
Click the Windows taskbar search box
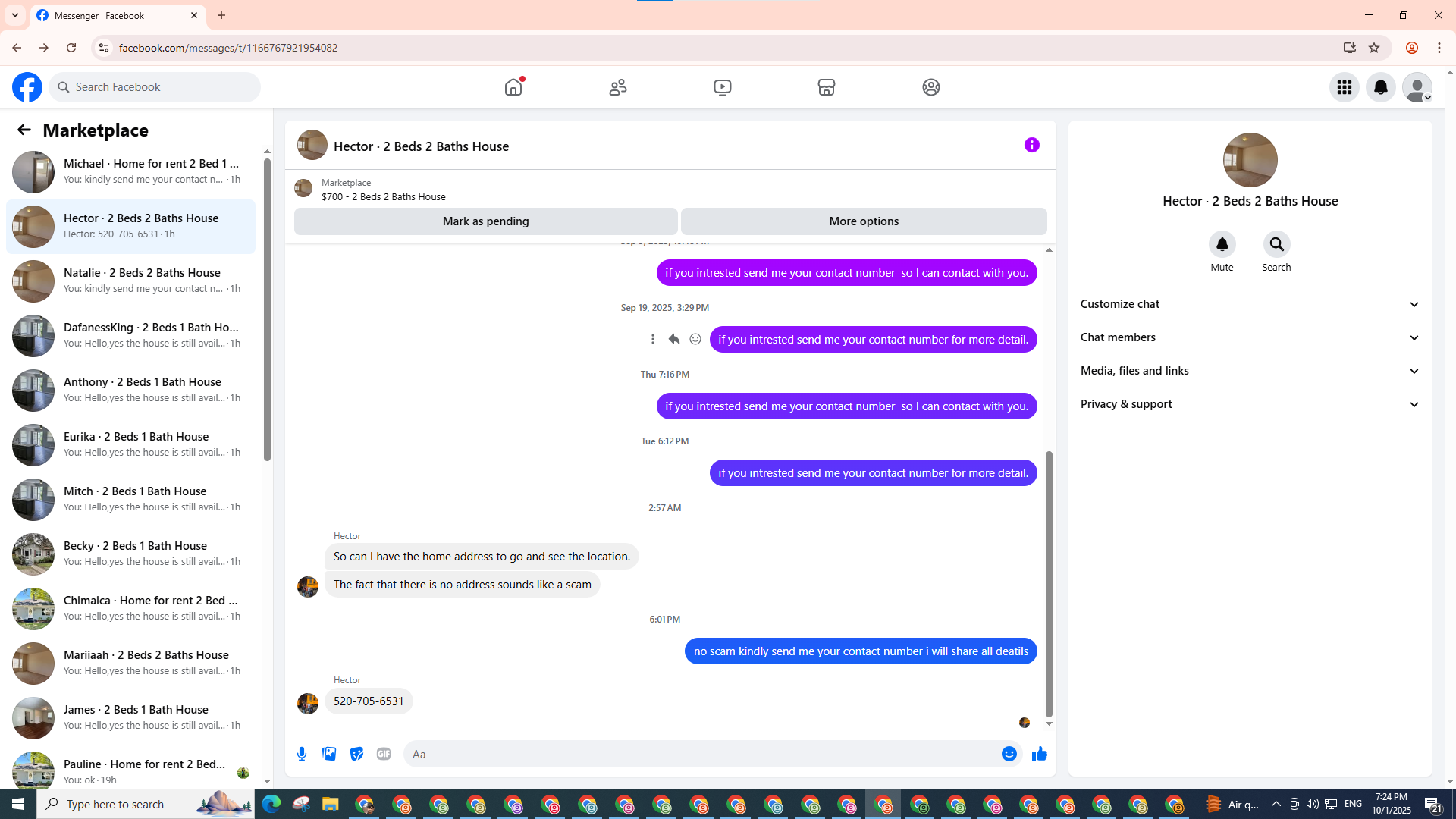click(x=146, y=804)
